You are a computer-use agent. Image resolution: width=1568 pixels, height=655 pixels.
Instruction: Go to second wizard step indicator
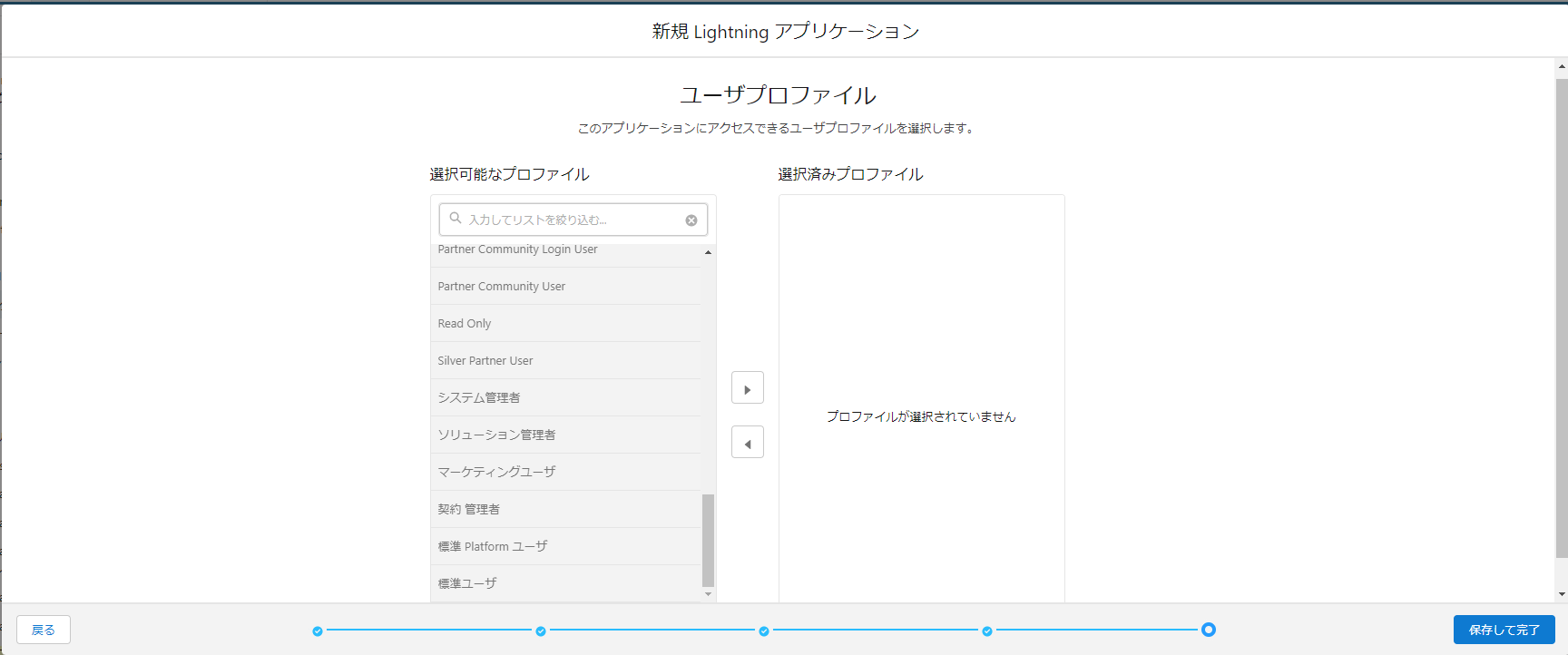541,631
